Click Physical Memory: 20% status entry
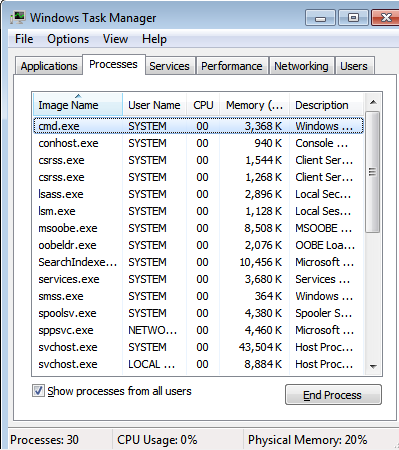Screen dimensions: 399x450 [x=307, y=440]
